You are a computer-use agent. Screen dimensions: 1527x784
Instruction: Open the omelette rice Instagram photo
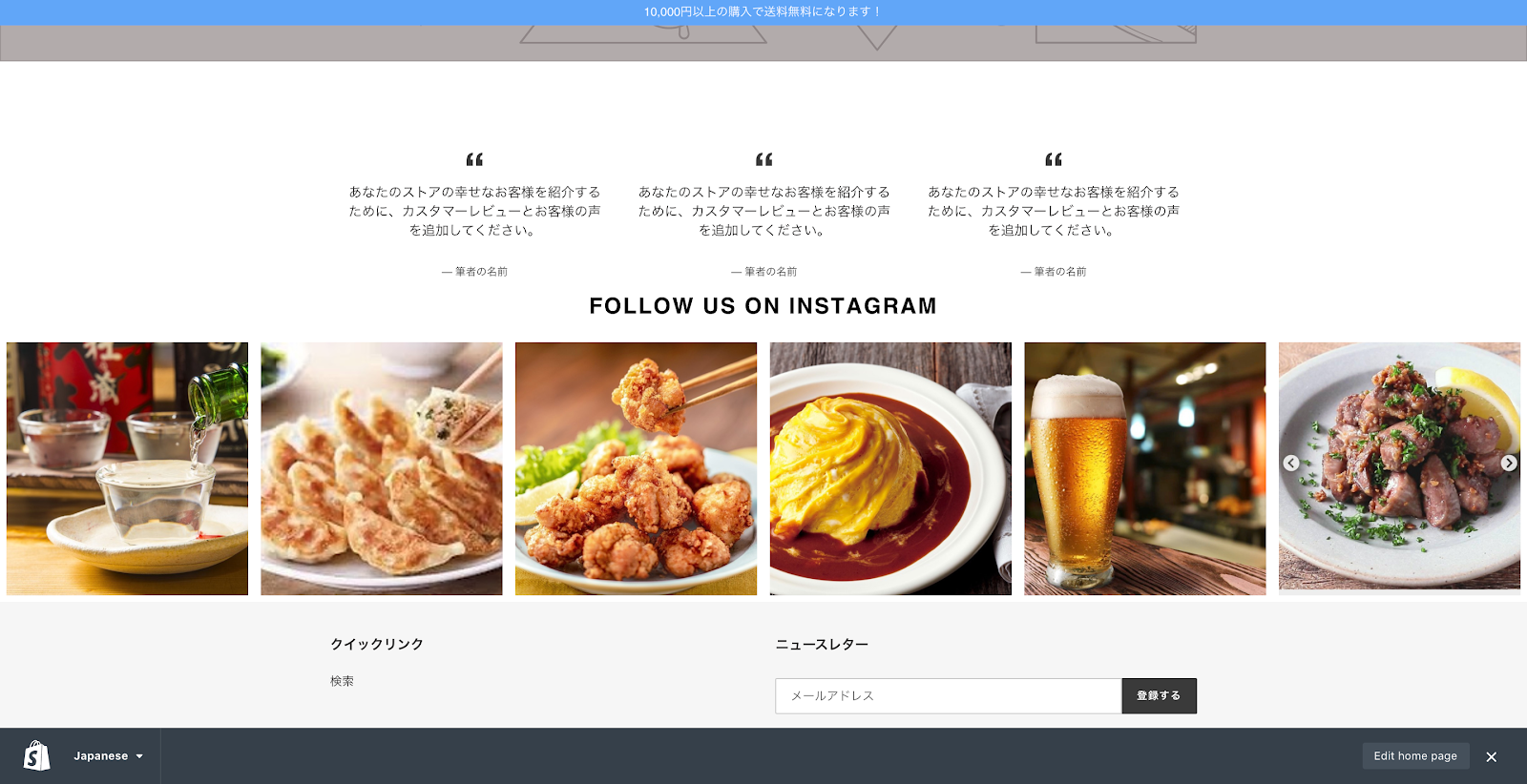tap(890, 468)
